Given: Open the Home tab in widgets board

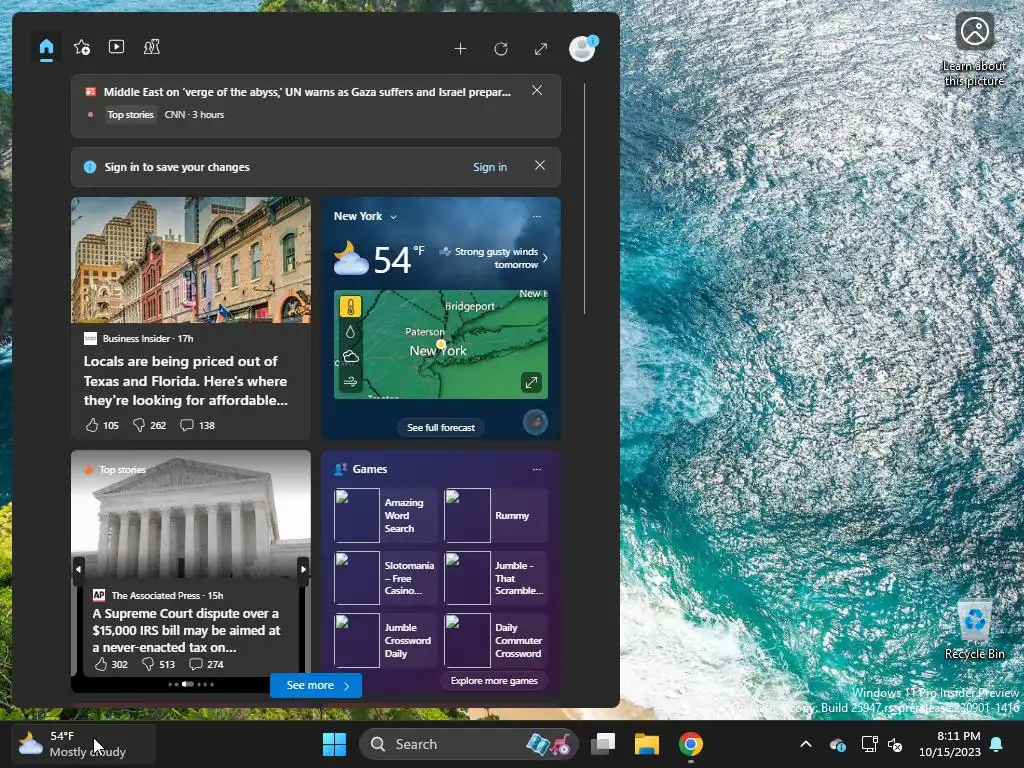Looking at the screenshot, I should click(46, 48).
